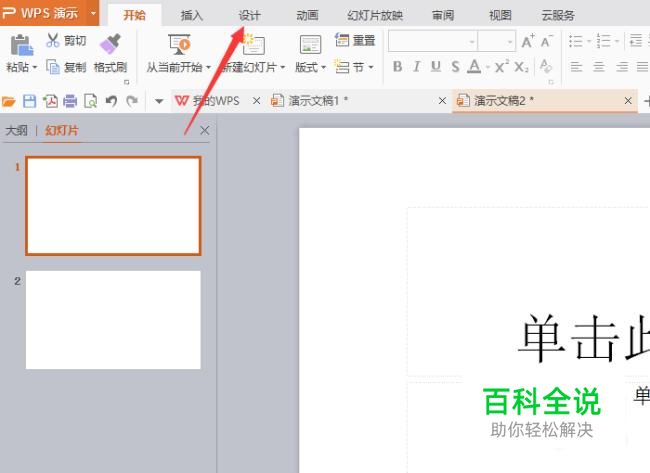This screenshot has height=473, width=650.
Task: Expand quick access toolbar dropdown arrow
Action: (x=159, y=101)
